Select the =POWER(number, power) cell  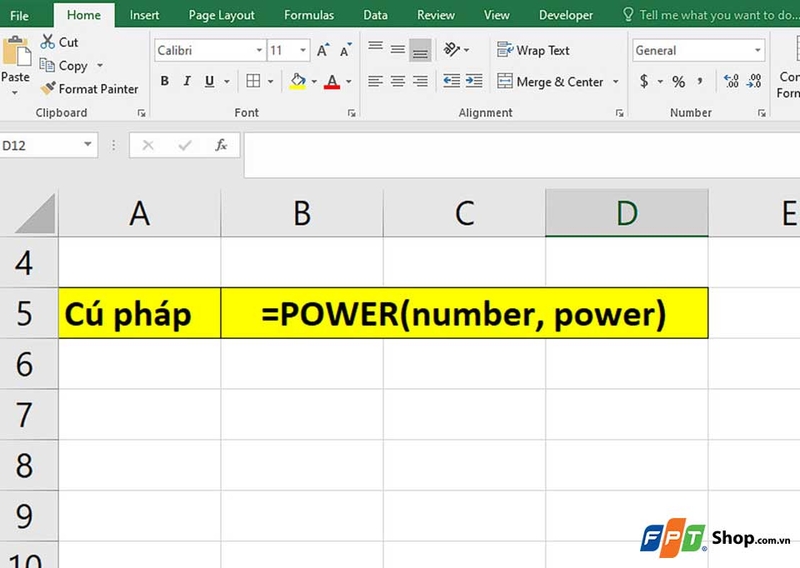point(464,313)
